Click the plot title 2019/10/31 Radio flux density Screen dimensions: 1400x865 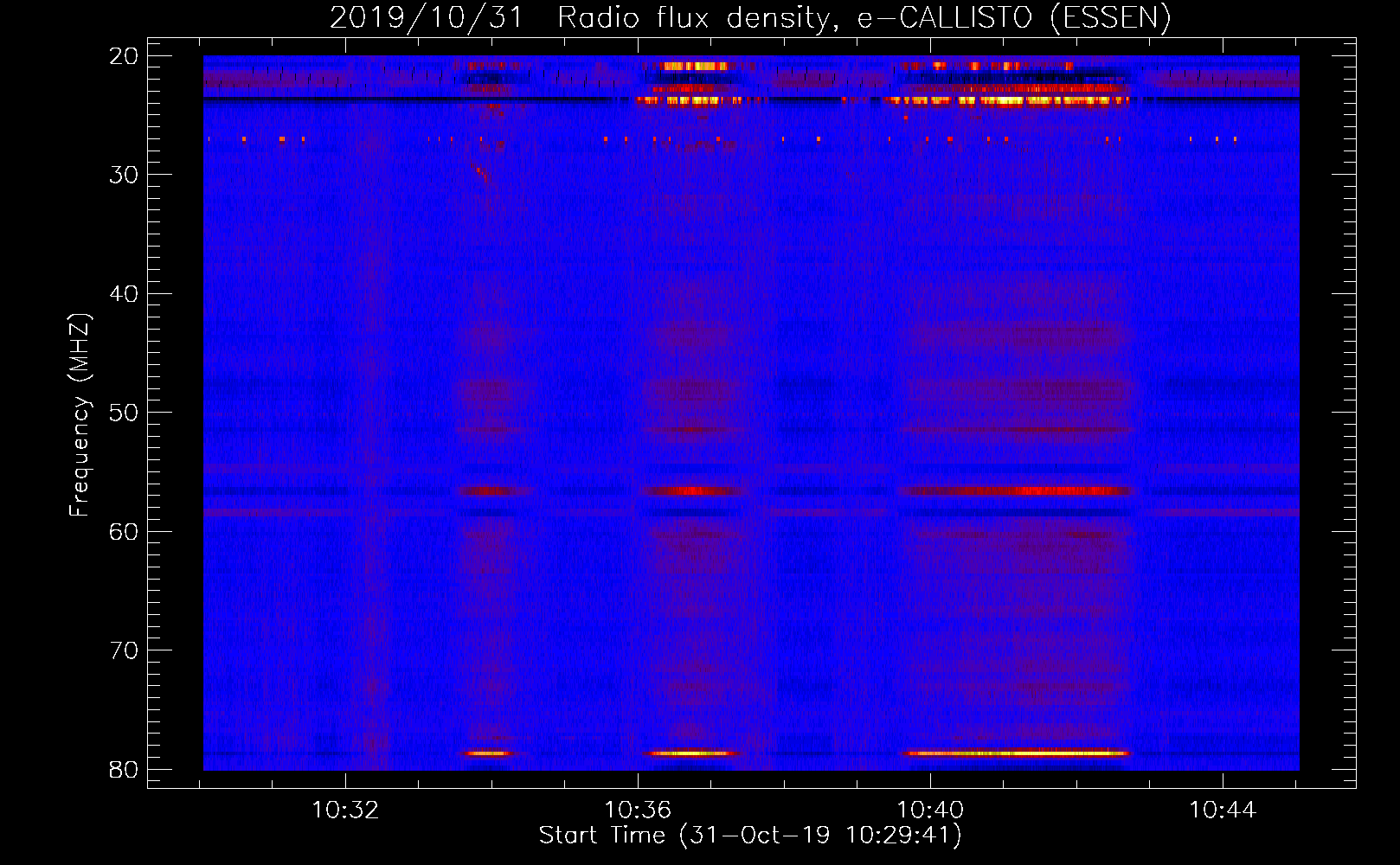point(584,17)
